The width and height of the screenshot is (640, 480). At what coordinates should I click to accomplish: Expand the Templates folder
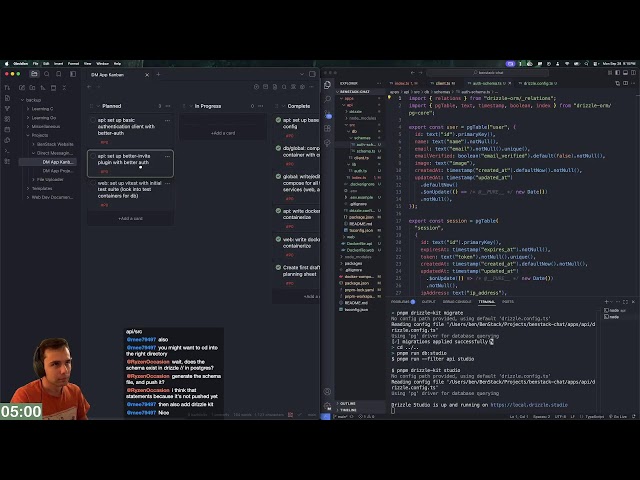tap(28, 189)
